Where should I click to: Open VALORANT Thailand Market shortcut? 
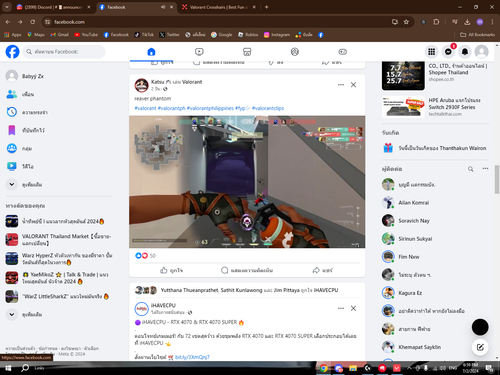(x=59, y=240)
